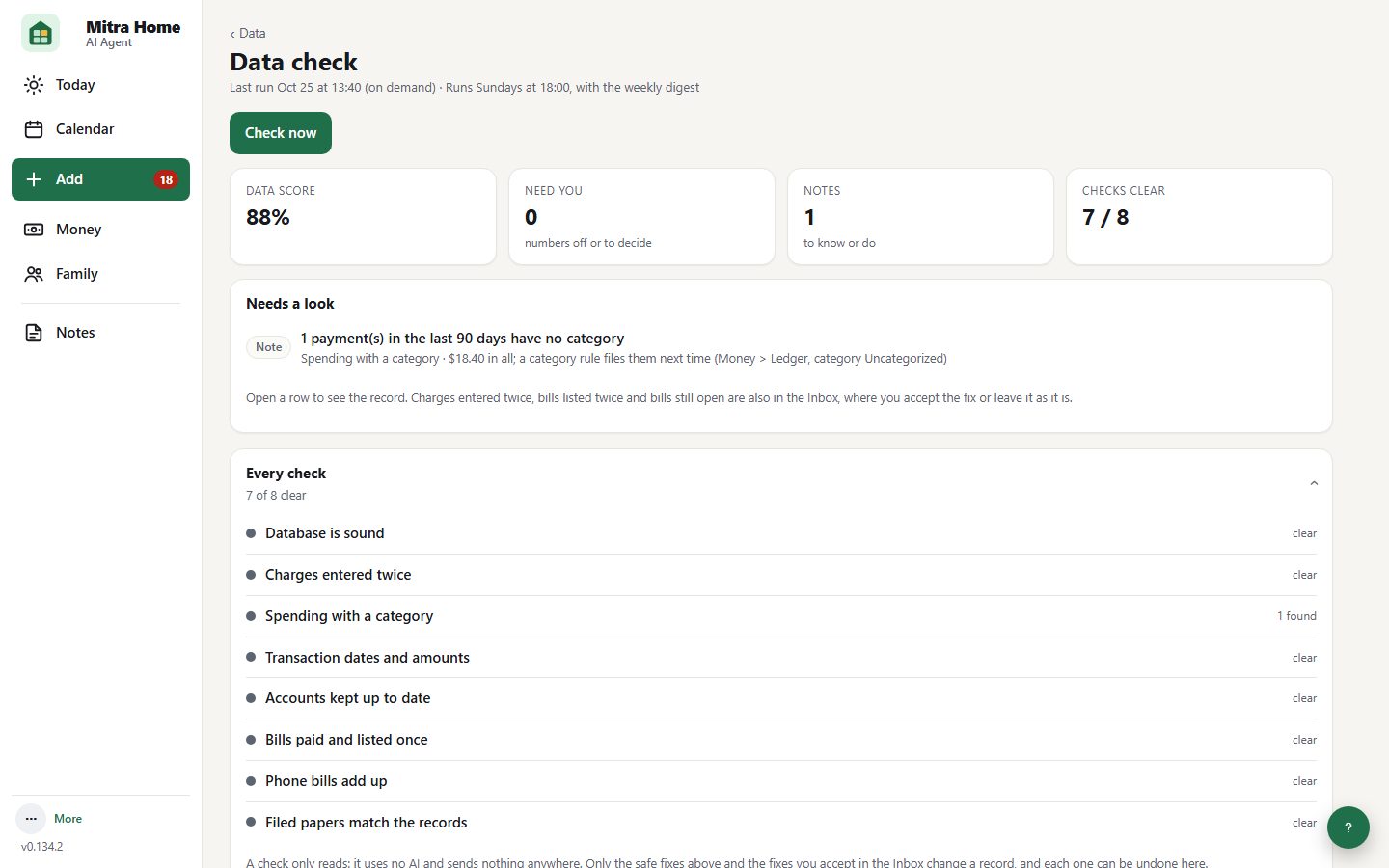1389x868 pixels.
Task: Open Family via its people icon
Action: click(x=34, y=274)
